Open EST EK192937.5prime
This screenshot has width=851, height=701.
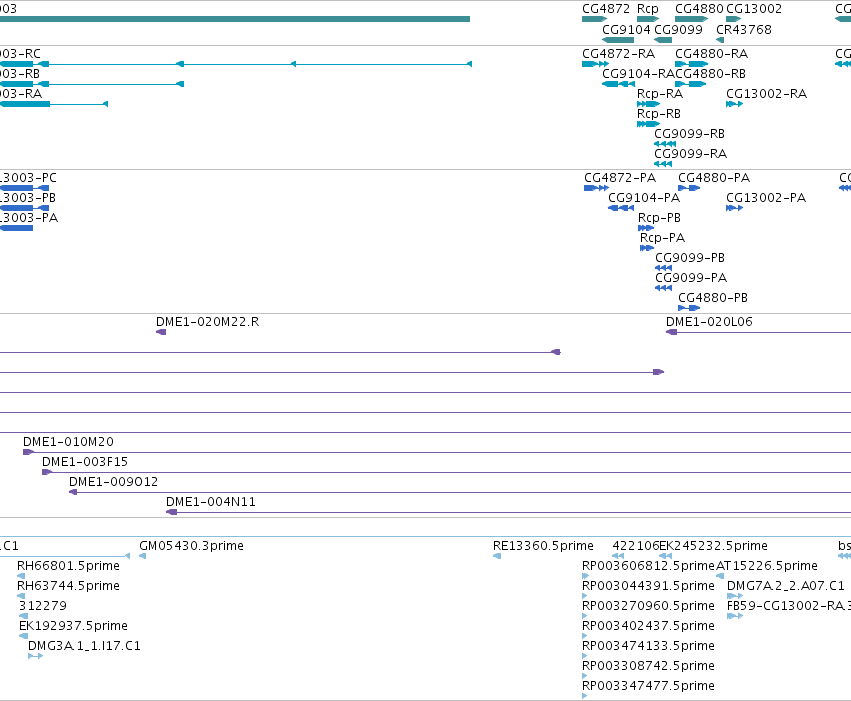coord(73,626)
